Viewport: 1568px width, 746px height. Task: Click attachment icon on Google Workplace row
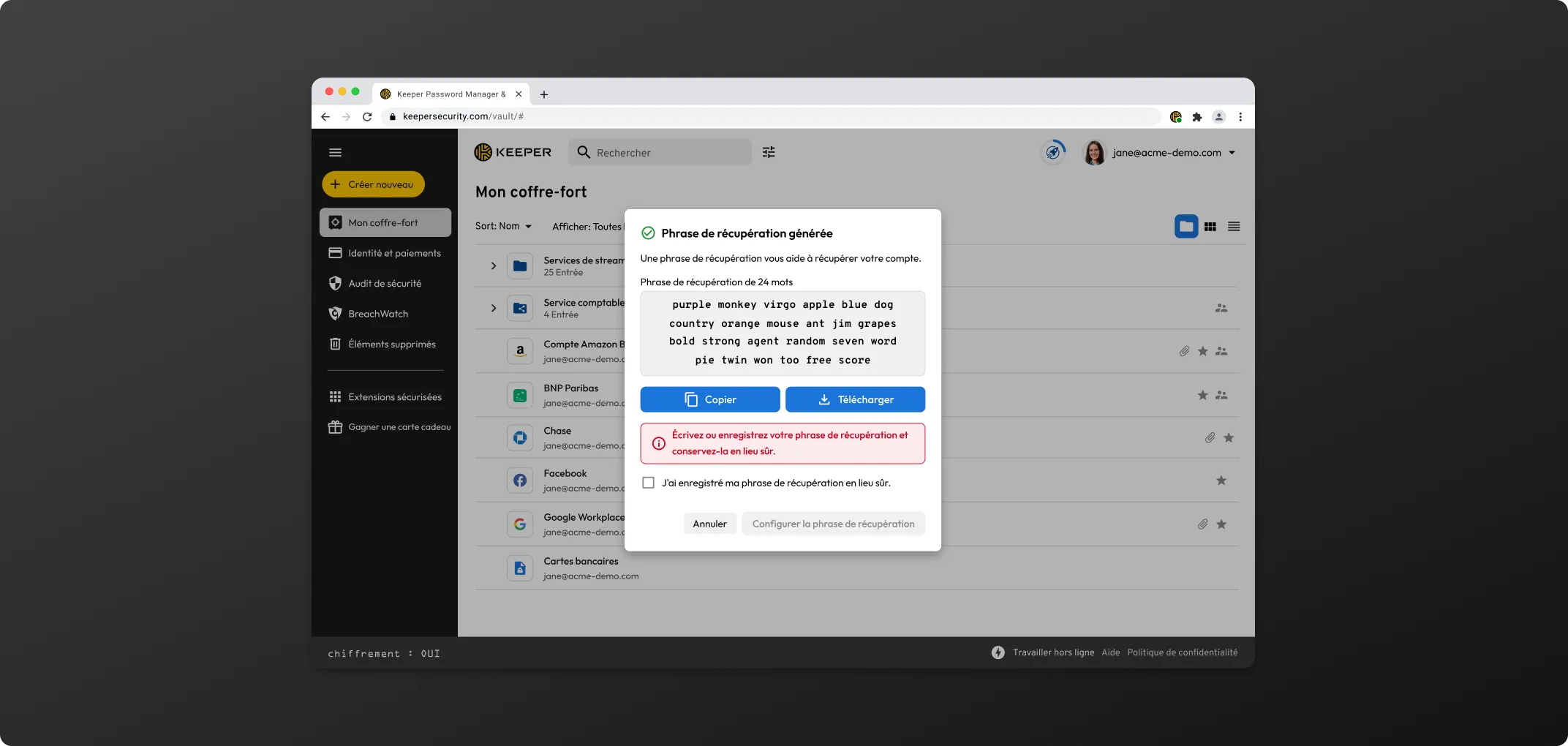(x=1203, y=524)
